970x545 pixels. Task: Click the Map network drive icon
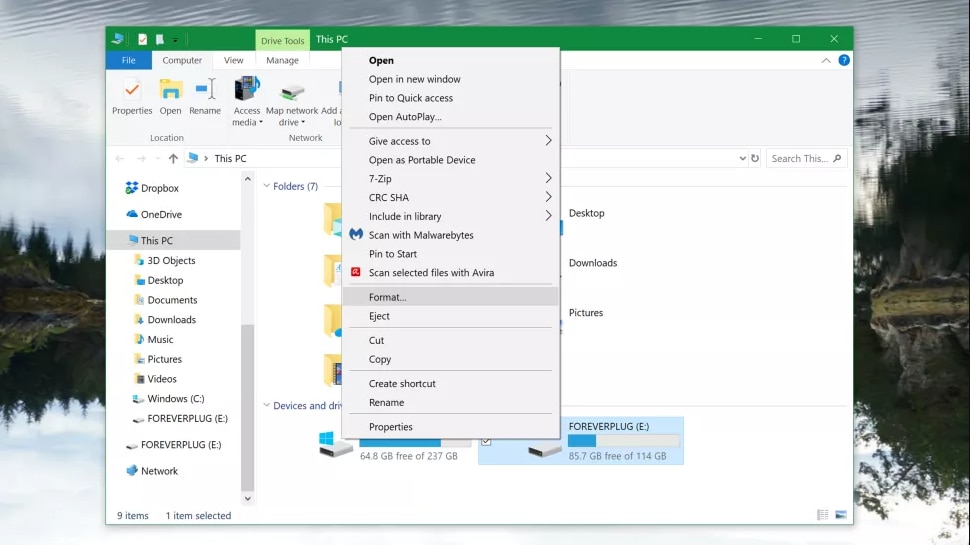tap(292, 92)
